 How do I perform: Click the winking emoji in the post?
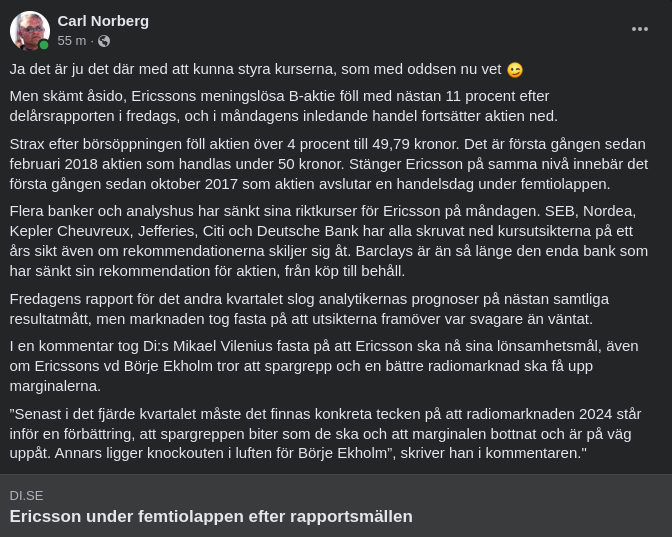[x=515, y=70]
